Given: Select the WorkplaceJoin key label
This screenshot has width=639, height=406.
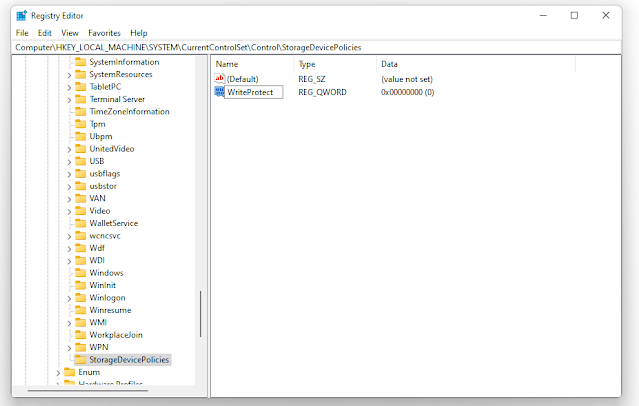Looking at the screenshot, I should pos(116,335).
